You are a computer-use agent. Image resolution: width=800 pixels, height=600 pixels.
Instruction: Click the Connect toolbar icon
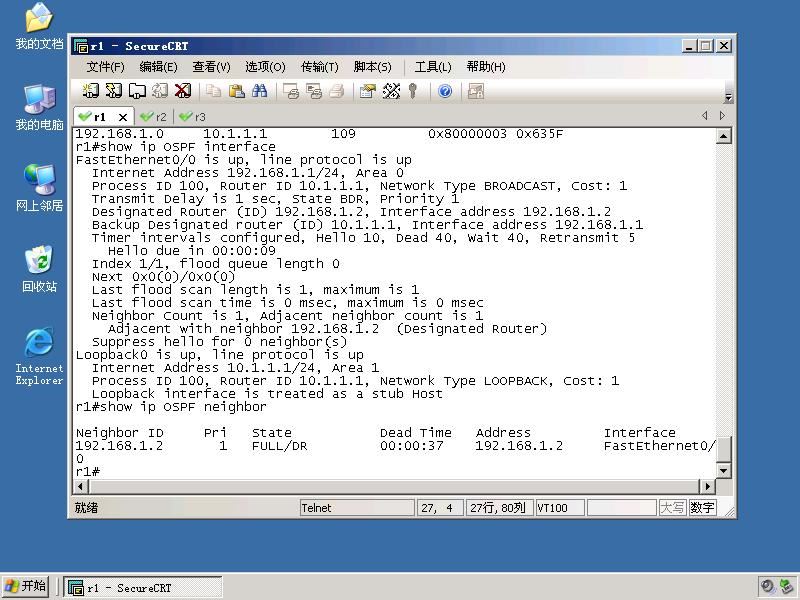pyautogui.click(x=90, y=91)
